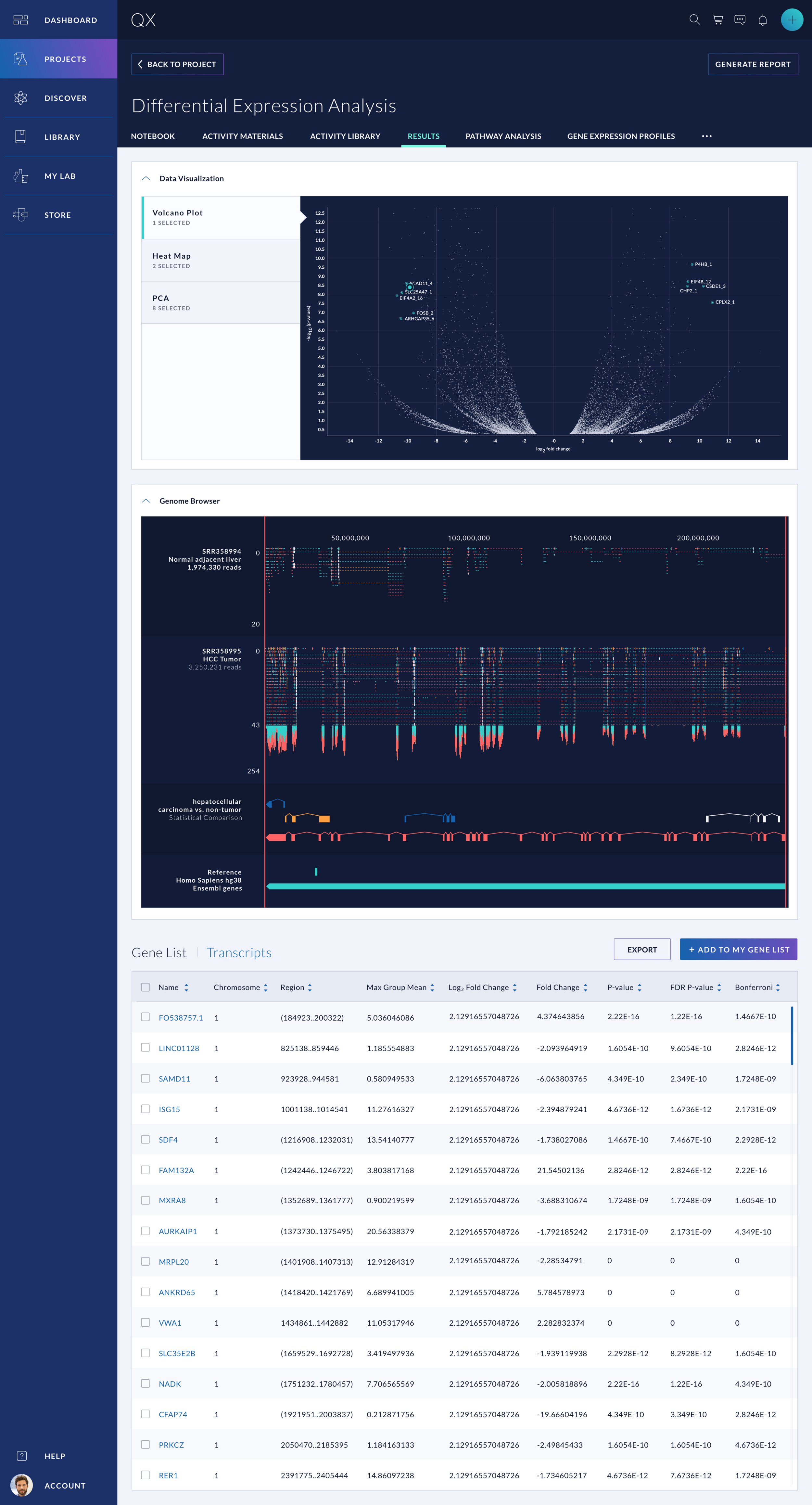This screenshot has width=812, height=1505.
Task: Click Add To My Gene List
Action: coord(738,950)
